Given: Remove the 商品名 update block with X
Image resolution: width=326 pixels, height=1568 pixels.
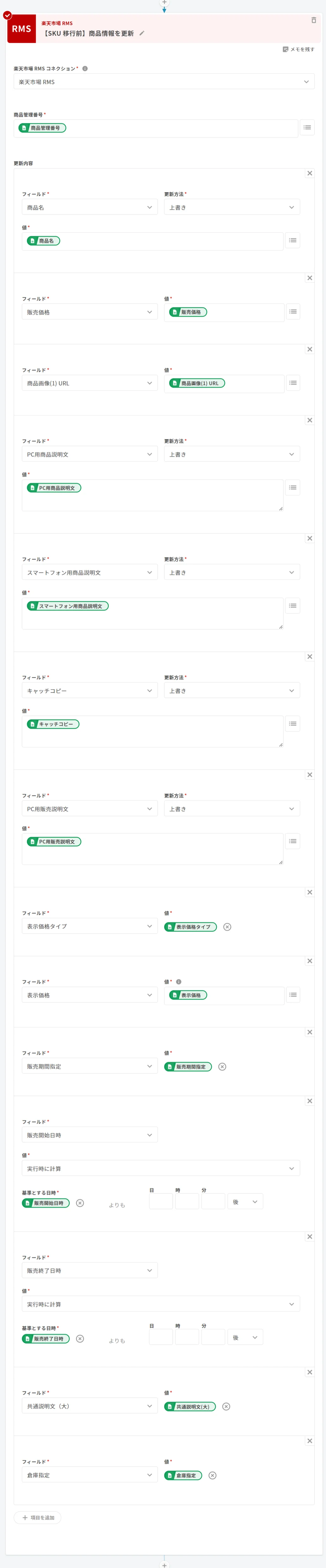Looking at the screenshot, I should (310, 174).
